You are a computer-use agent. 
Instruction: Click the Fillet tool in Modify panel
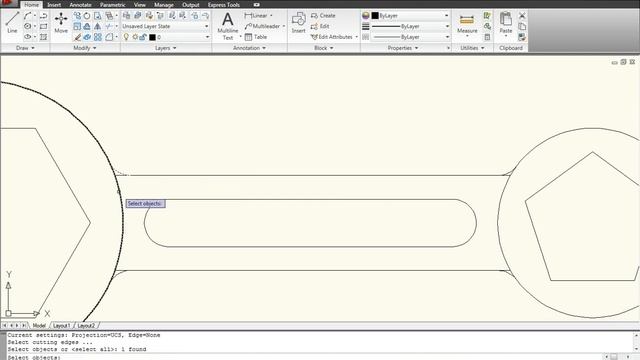[109, 37]
